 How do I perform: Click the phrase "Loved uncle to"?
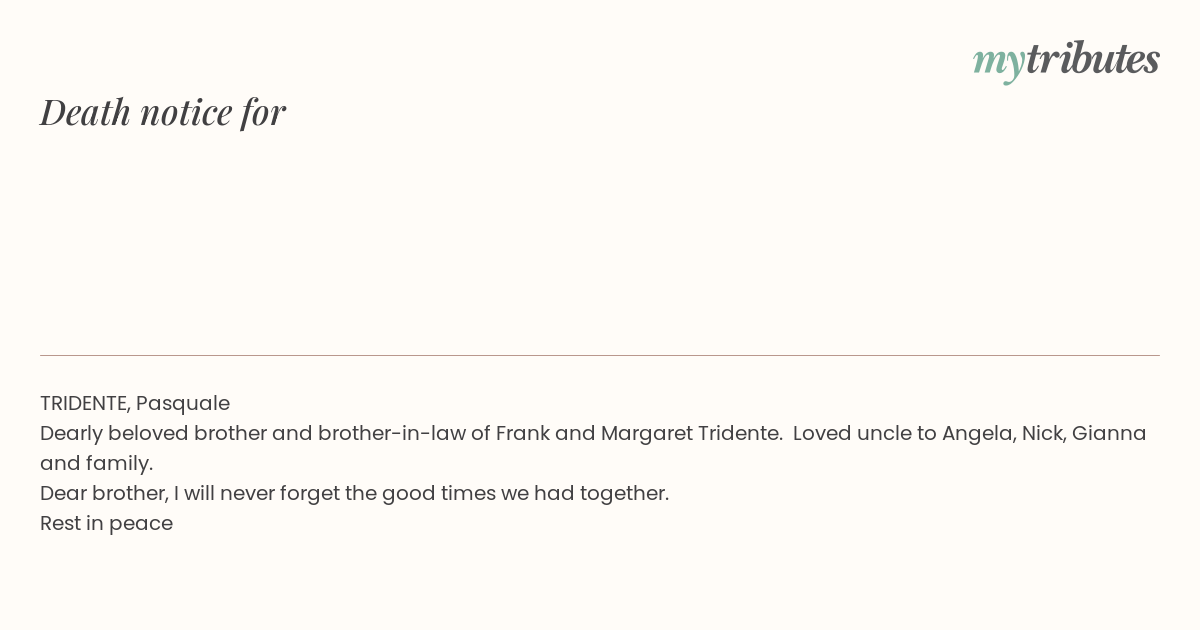click(x=865, y=433)
